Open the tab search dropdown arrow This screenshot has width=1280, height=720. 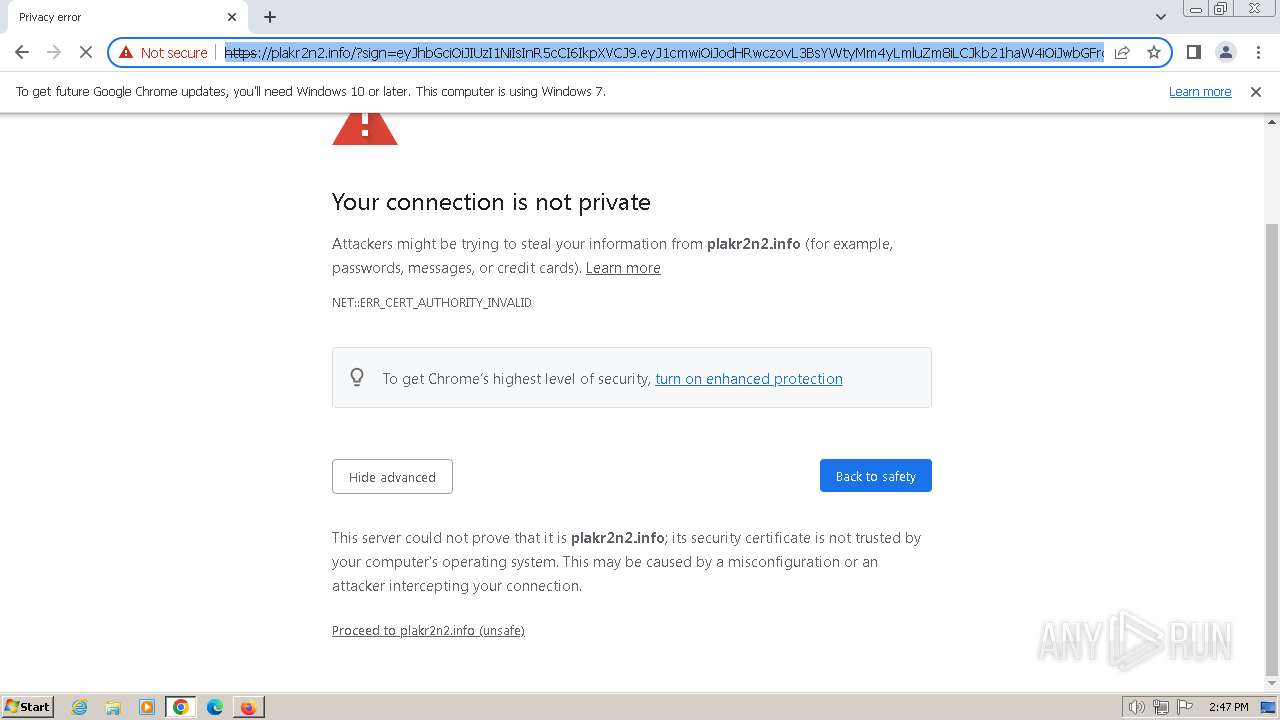pyautogui.click(x=1160, y=17)
